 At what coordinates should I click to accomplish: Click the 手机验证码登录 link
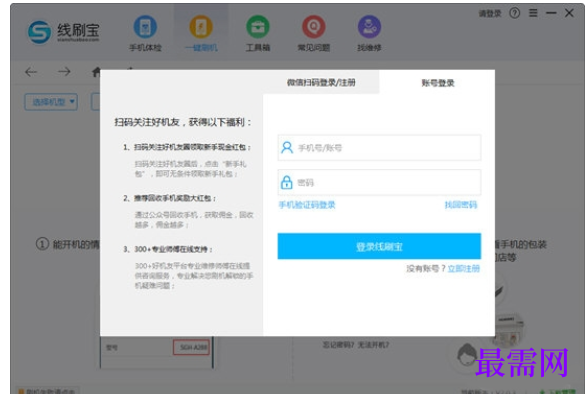[307, 205]
